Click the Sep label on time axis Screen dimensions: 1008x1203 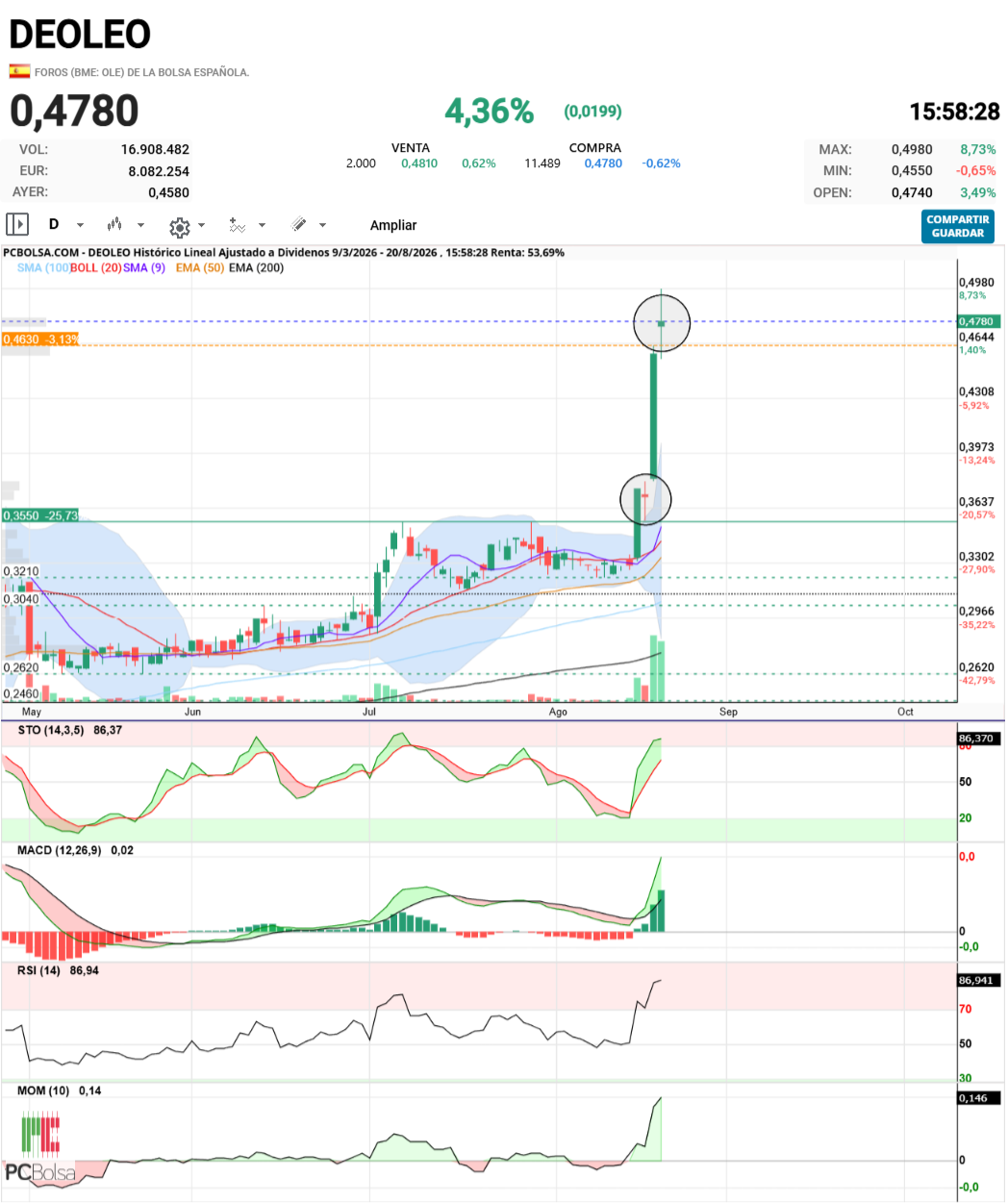728,713
